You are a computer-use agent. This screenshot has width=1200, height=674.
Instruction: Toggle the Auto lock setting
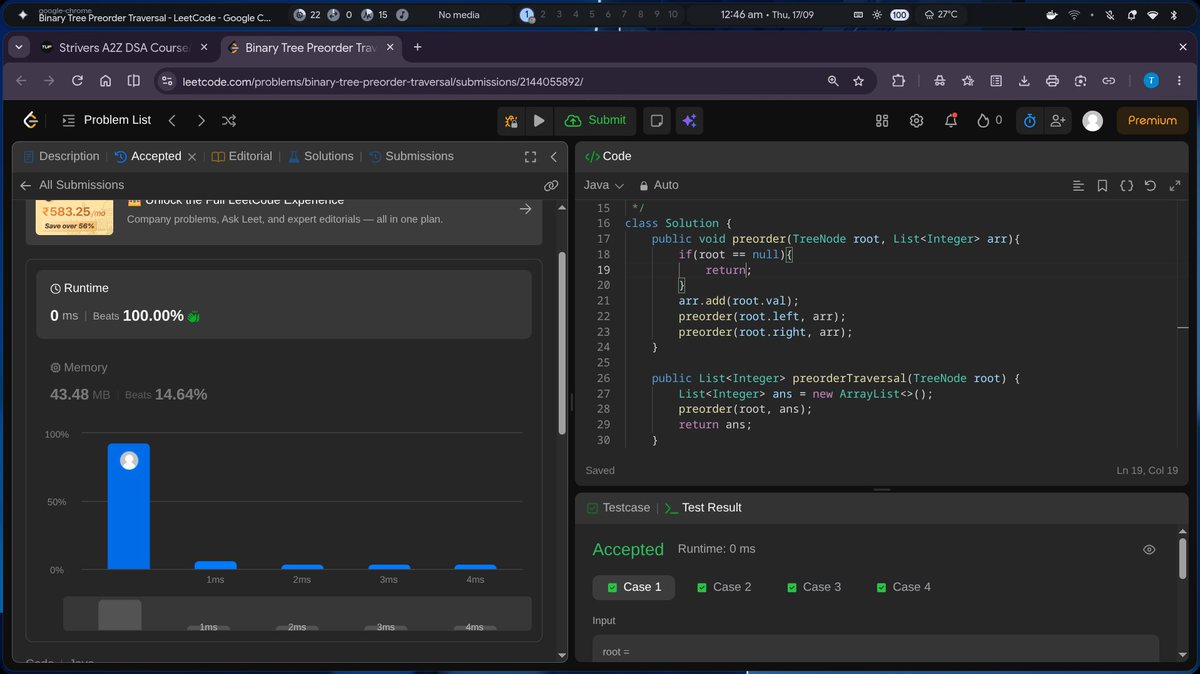(x=658, y=185)
